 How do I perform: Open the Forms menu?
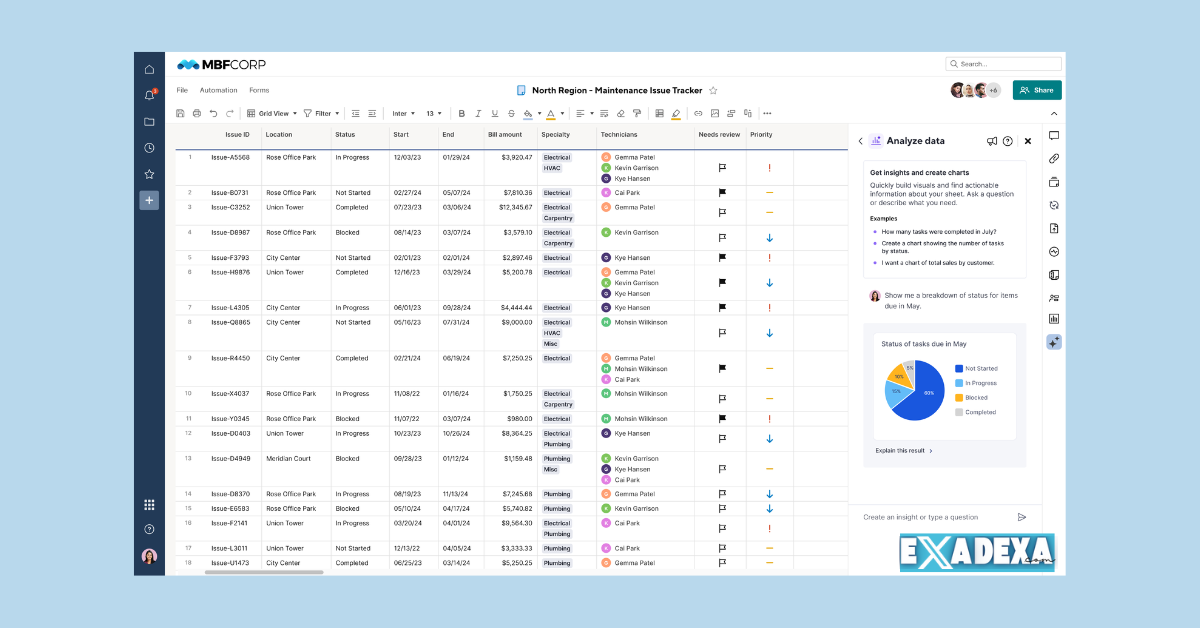pyautogui.click(x=258, y=90)
